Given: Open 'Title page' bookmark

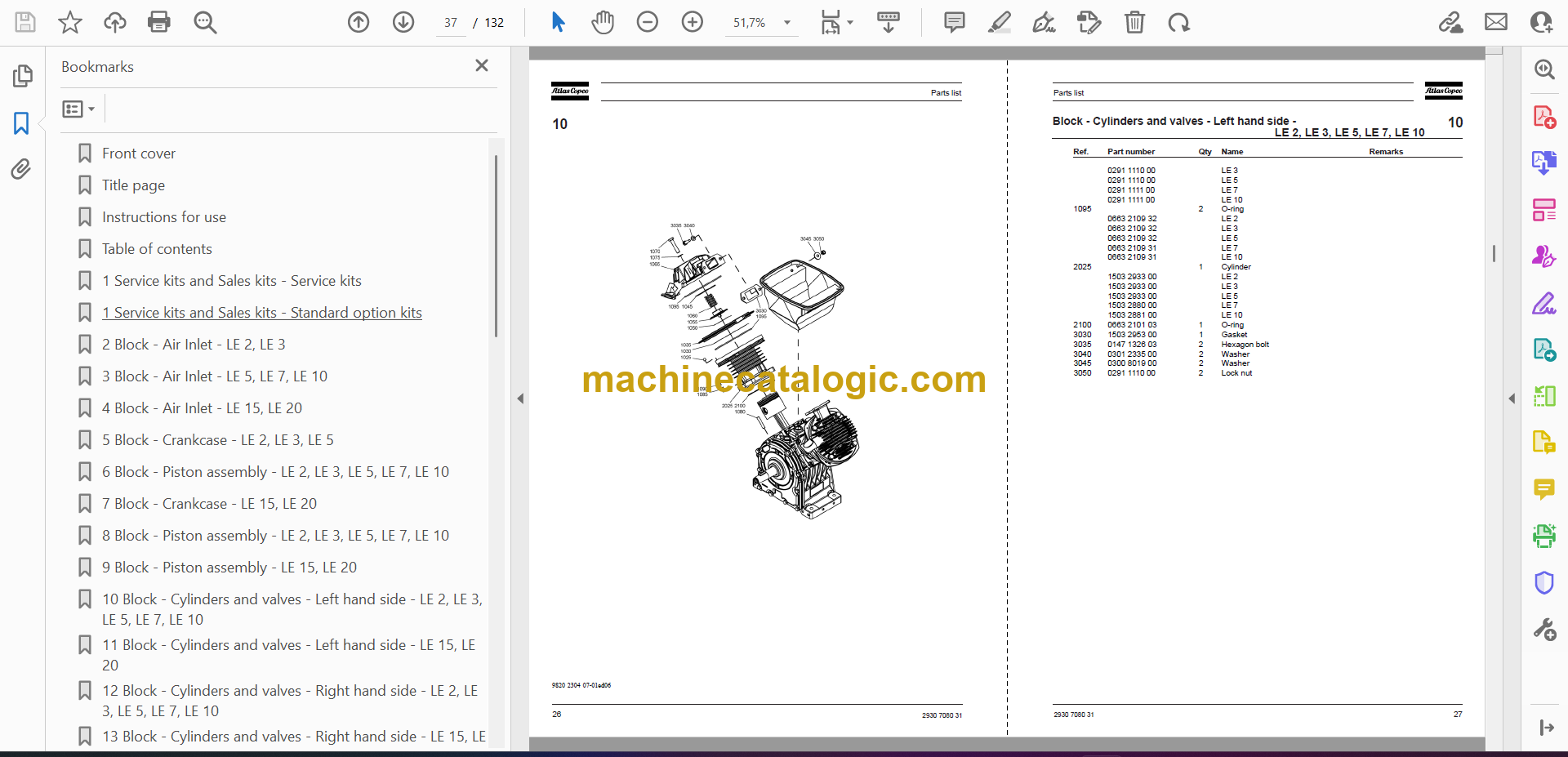Looking at the screenshot, I should point(133,185).
